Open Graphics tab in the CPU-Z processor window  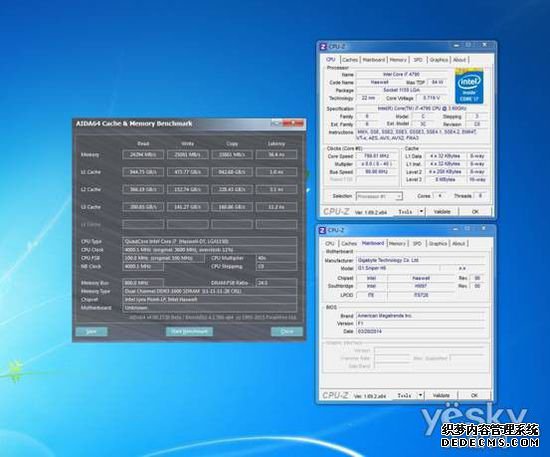(x=439, y=60)
